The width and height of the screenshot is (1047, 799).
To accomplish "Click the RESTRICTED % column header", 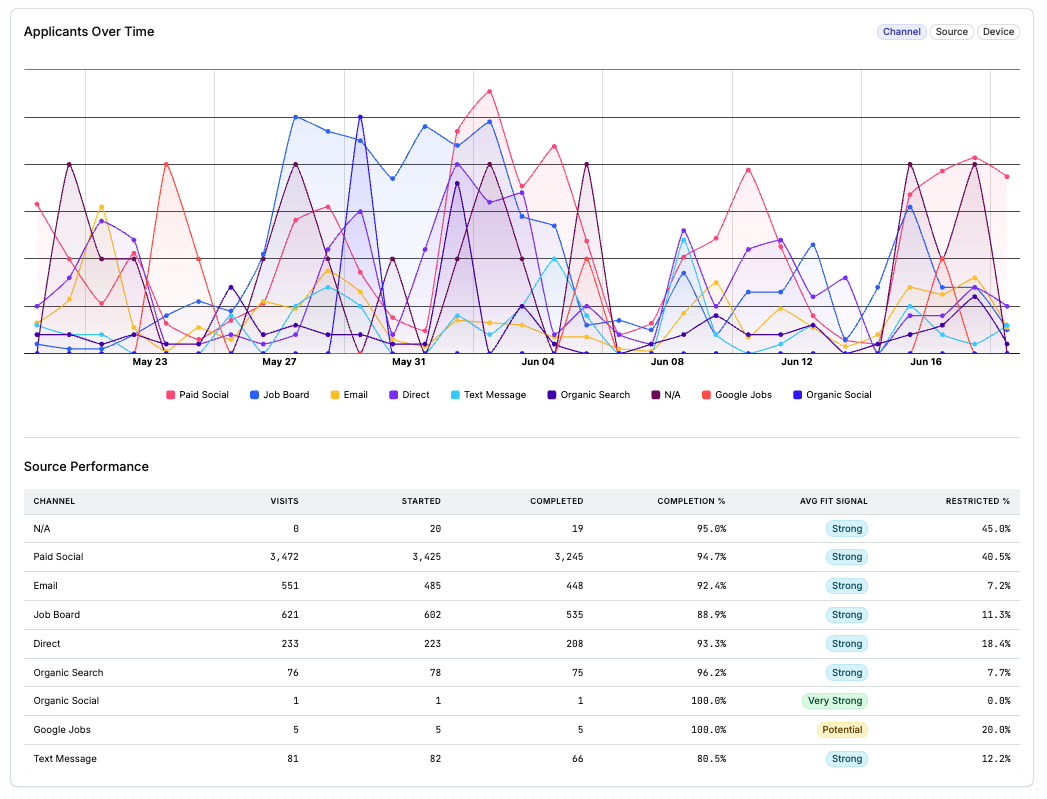I will click(x=978, y=501).
